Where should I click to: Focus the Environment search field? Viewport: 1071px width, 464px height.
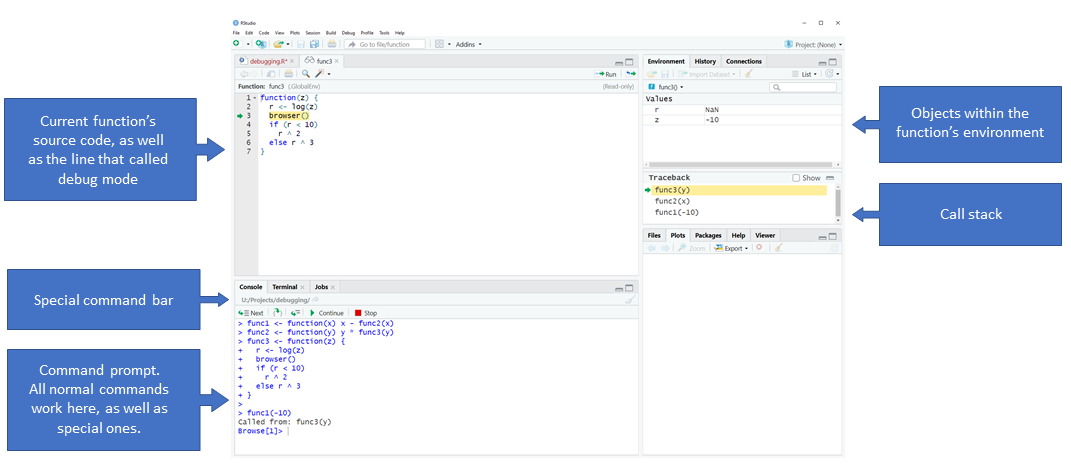point(803,87)
